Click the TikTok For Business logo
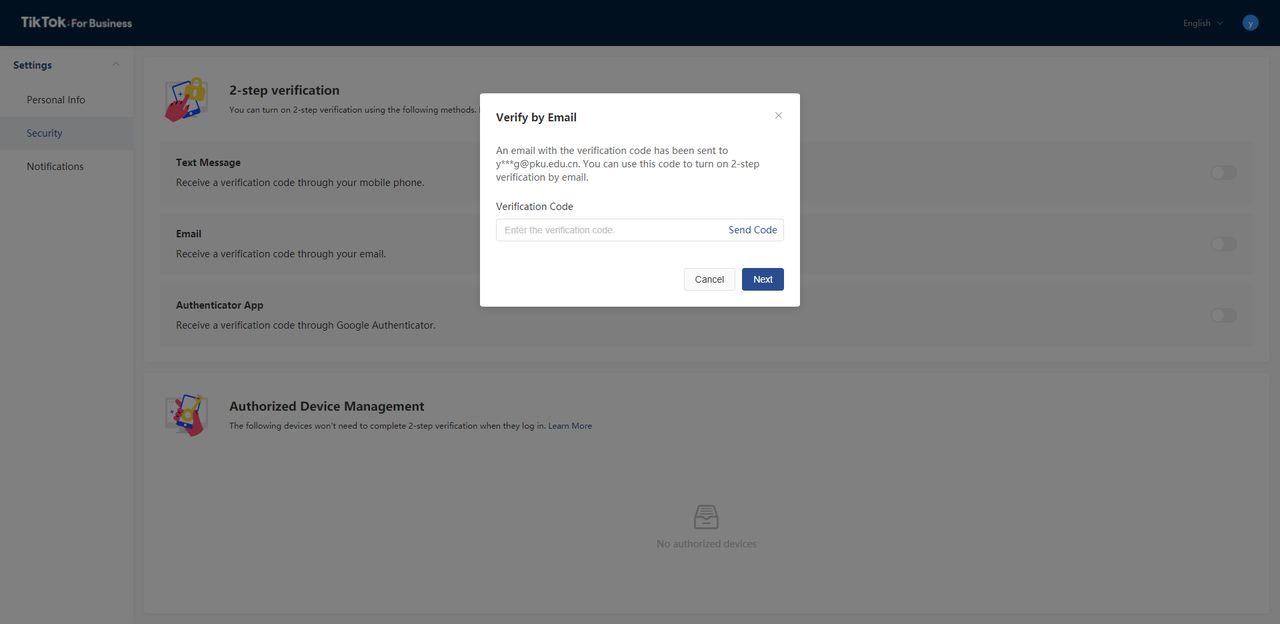Image resolution: width=1280 pixels, height=624 pixels. 76,22
